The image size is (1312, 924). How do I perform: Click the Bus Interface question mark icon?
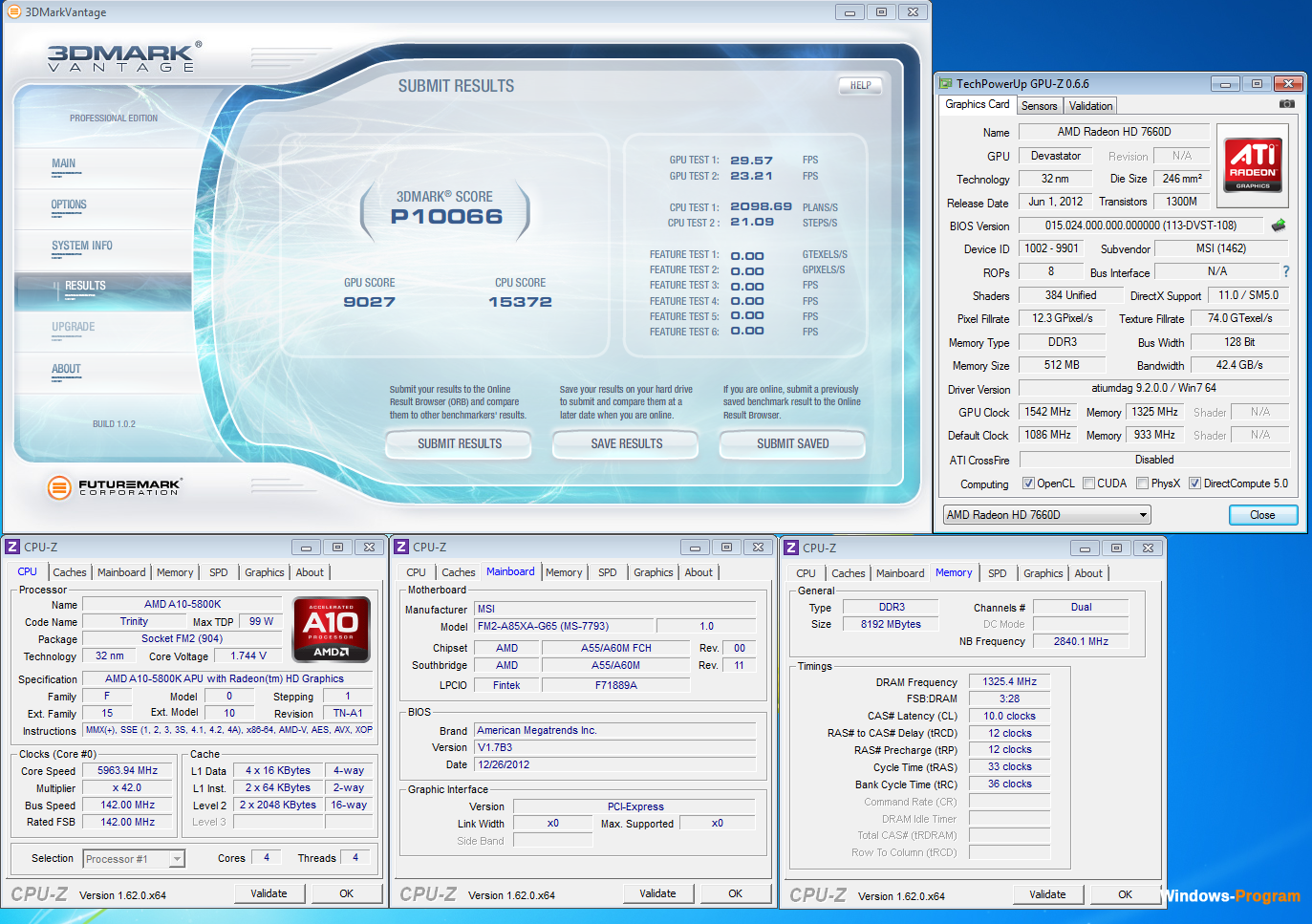[x=1286, y=271]
